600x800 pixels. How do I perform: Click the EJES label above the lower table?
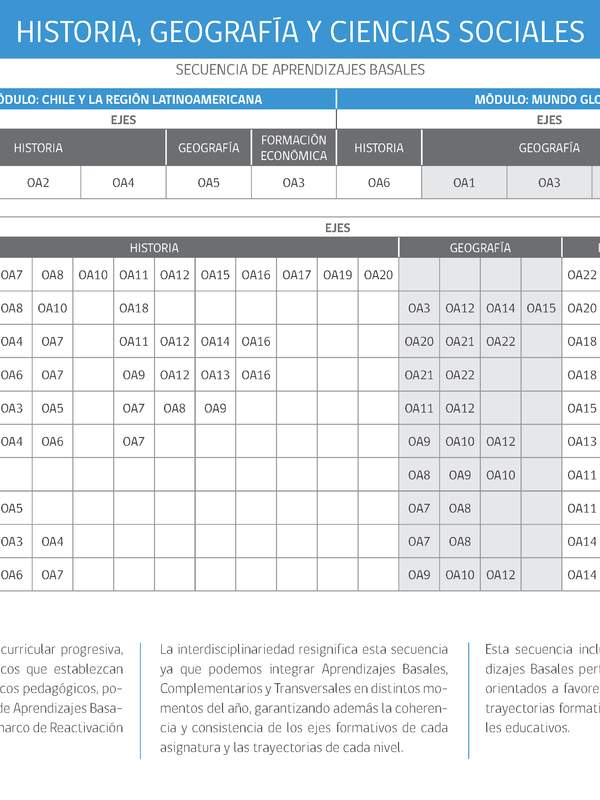[x=338, y=228]
